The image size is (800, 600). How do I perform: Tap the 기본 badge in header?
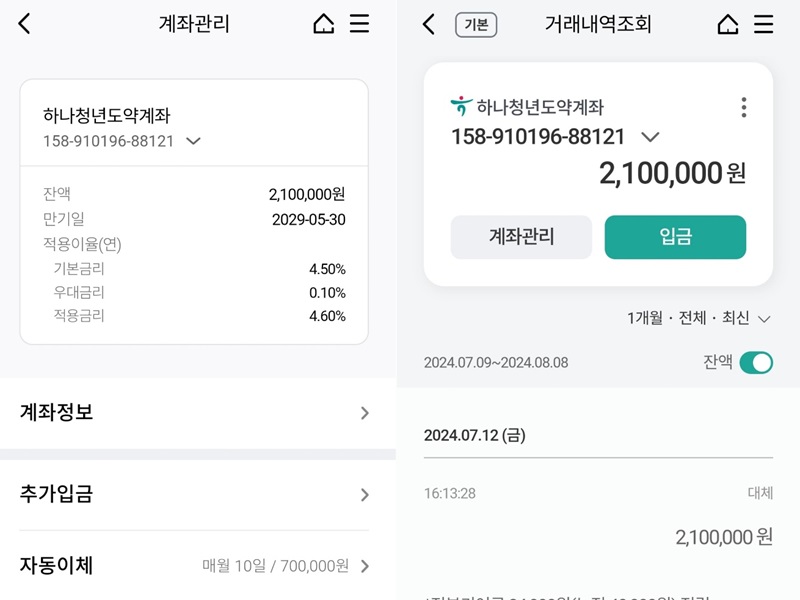click(476, 24)
